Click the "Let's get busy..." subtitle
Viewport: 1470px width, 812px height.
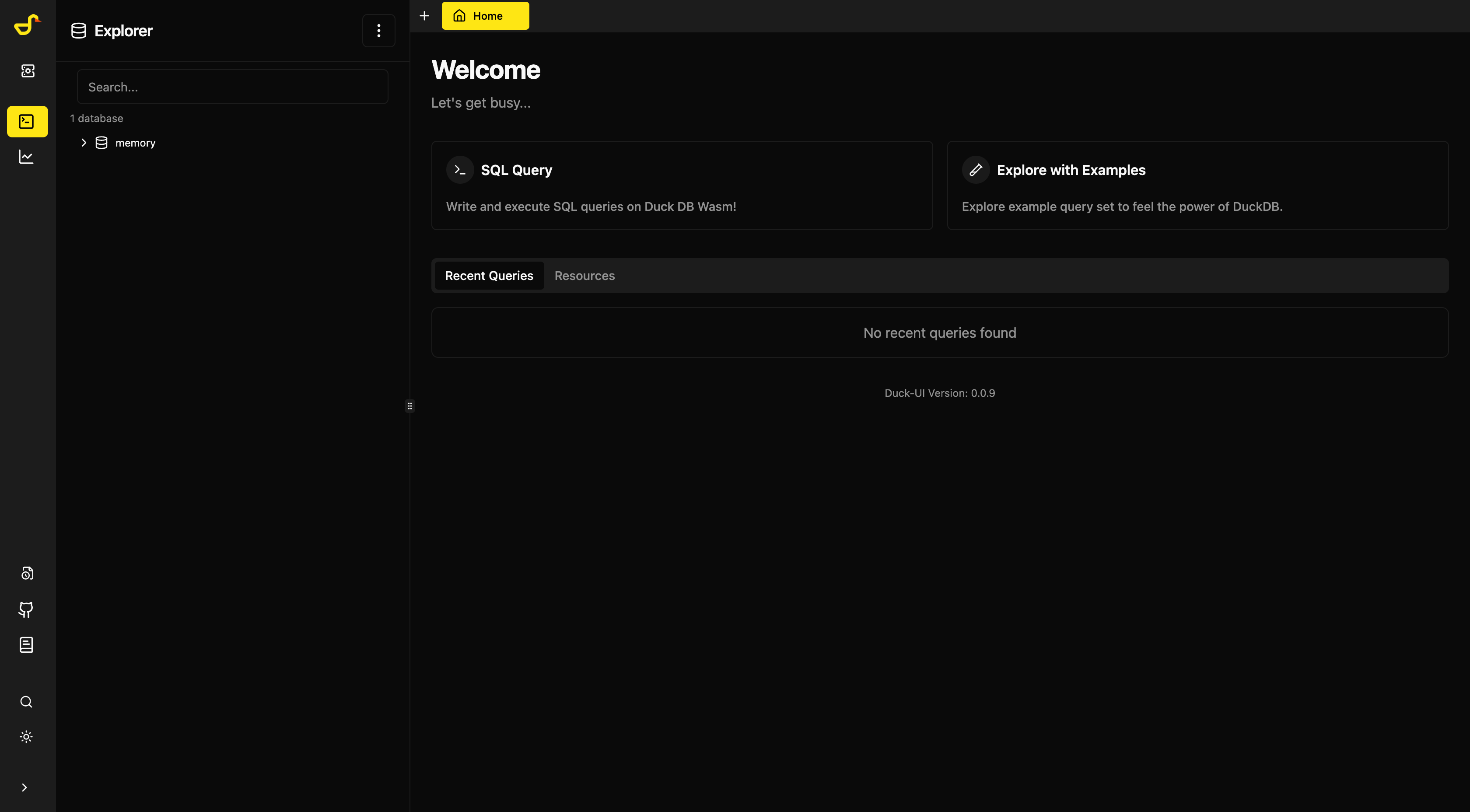pos(481,103)
